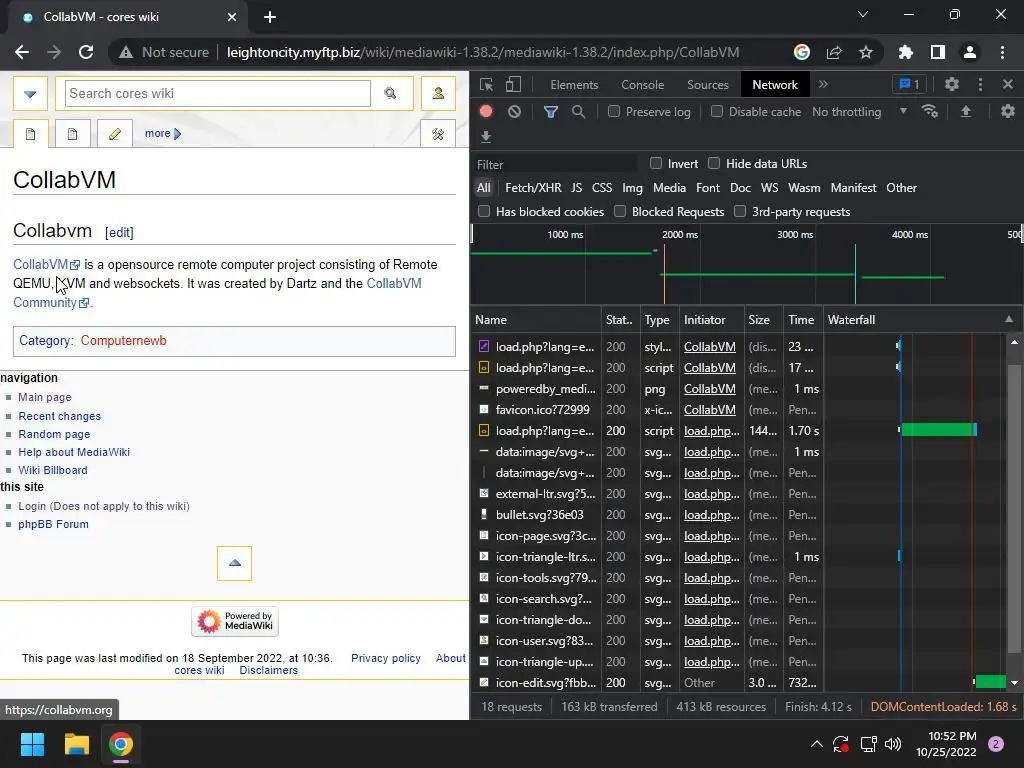Toggle the device toolbar icon
The image size is (1024, 768).
[513, 84]
